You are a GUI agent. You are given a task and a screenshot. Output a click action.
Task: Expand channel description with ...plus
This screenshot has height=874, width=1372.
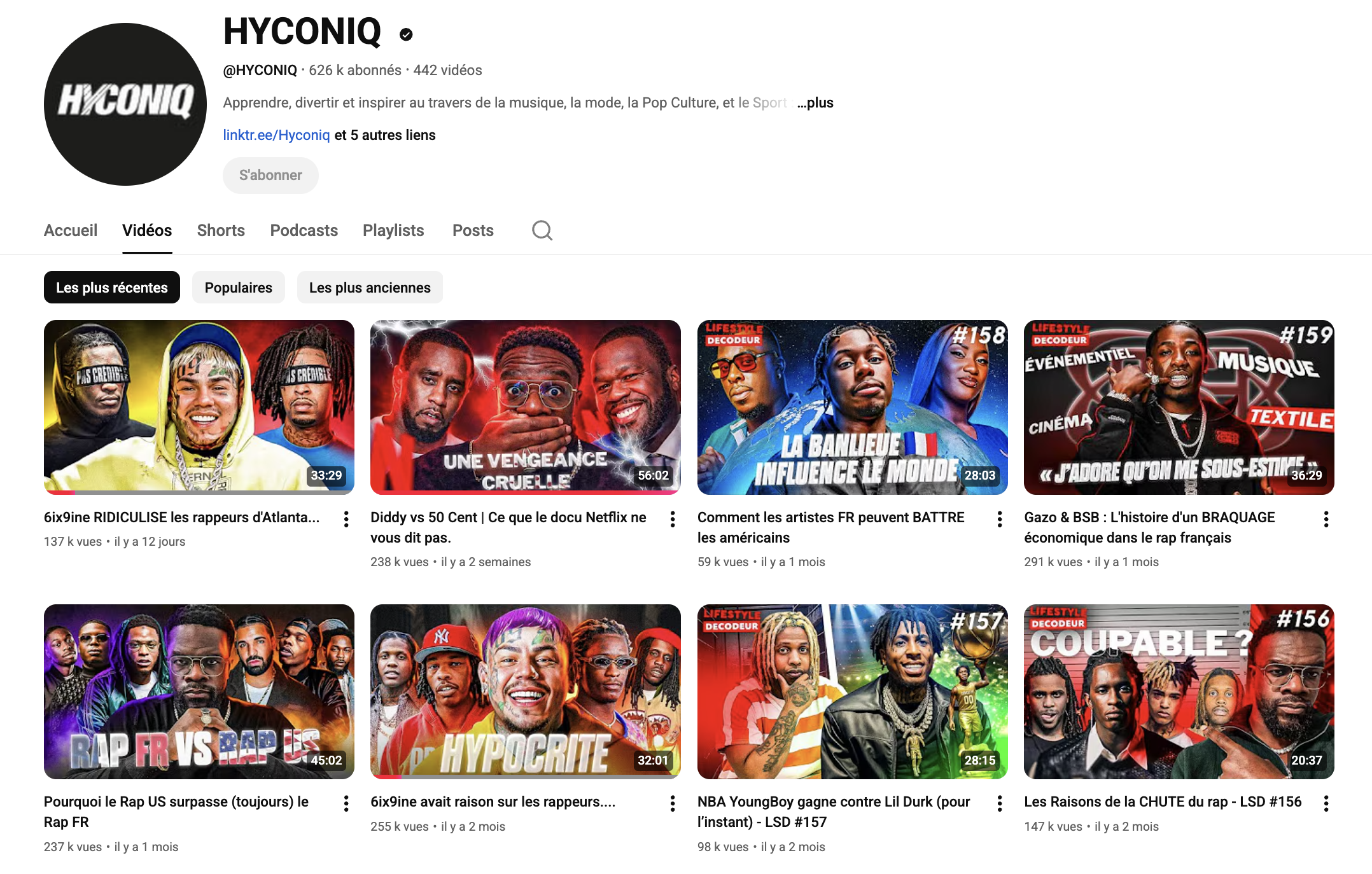[815, 102]
